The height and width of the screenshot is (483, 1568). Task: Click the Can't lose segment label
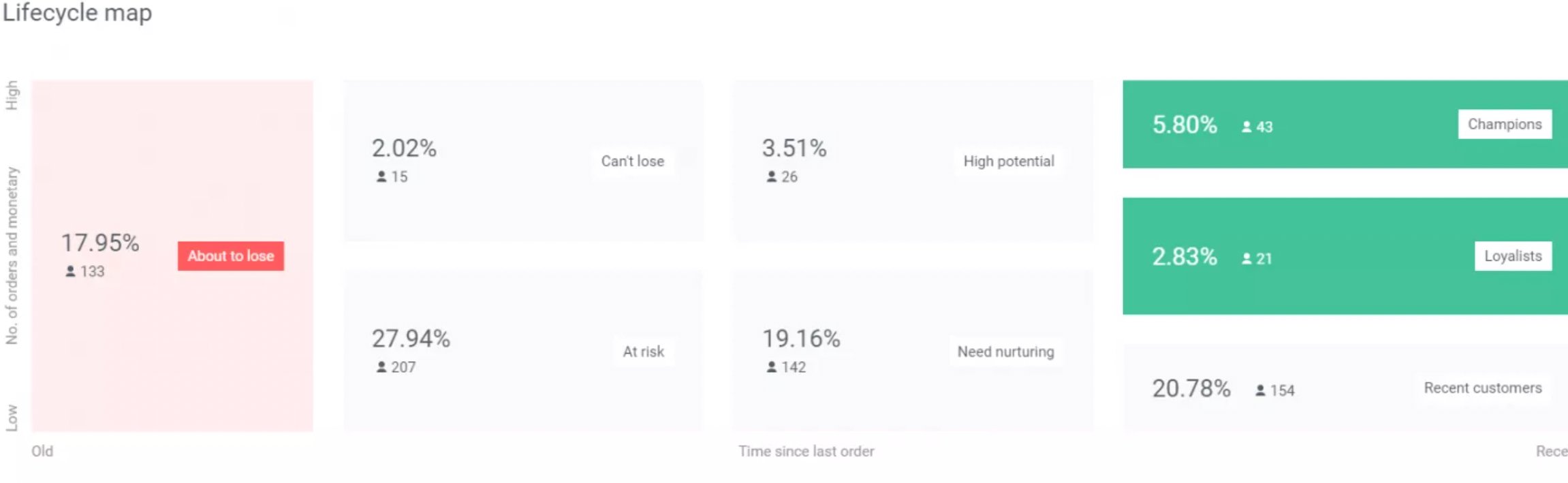(632, 161)
